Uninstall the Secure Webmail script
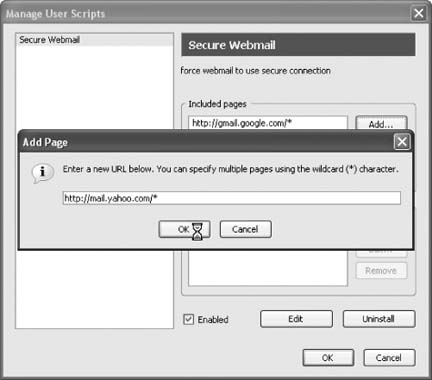The image size is (432, 380). 379,319
